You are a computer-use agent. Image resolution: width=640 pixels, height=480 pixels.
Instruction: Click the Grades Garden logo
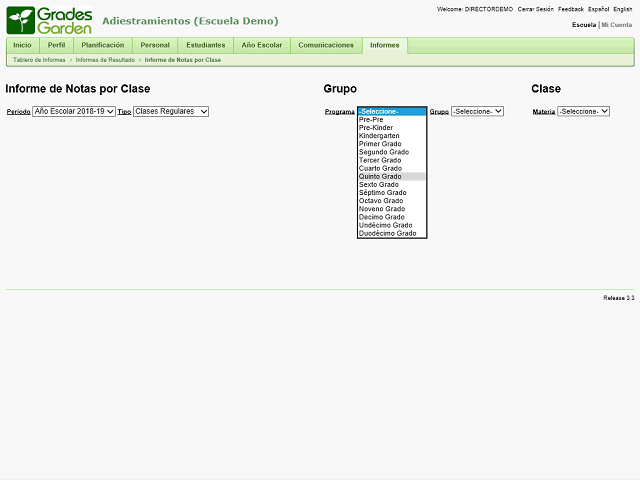pos(50,20)
